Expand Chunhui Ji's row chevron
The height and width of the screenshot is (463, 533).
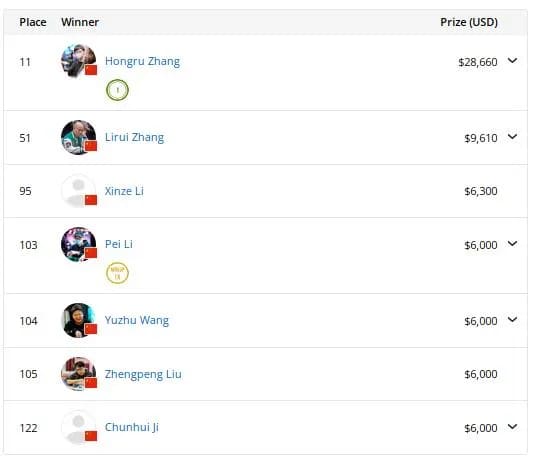(512, 427)
